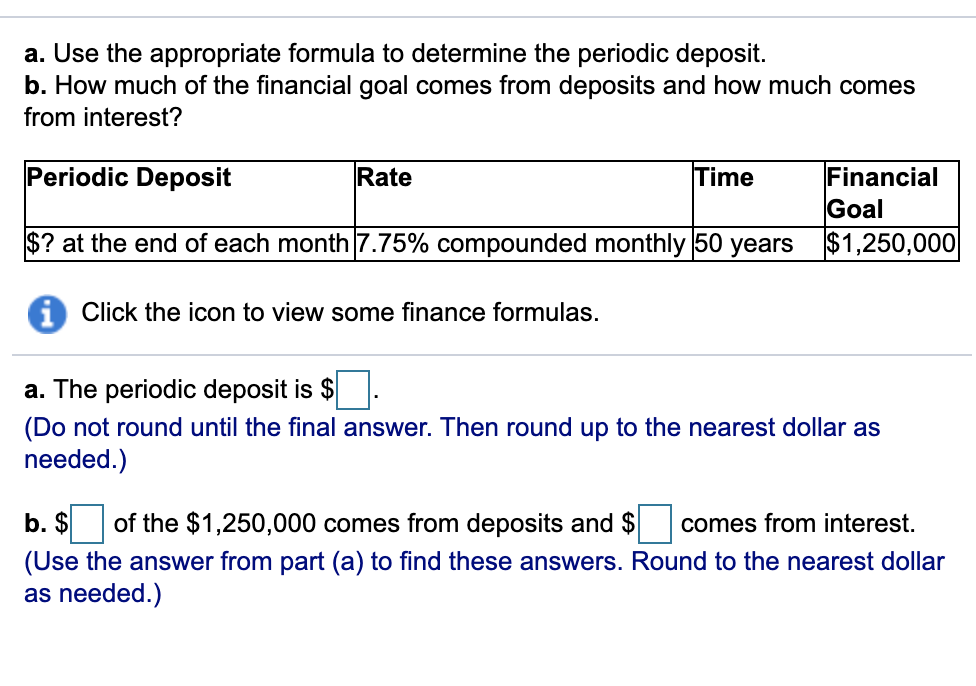The image size is (976, 686).
Task: Select the Periodic Deposit column header
Action: [129, 177]
